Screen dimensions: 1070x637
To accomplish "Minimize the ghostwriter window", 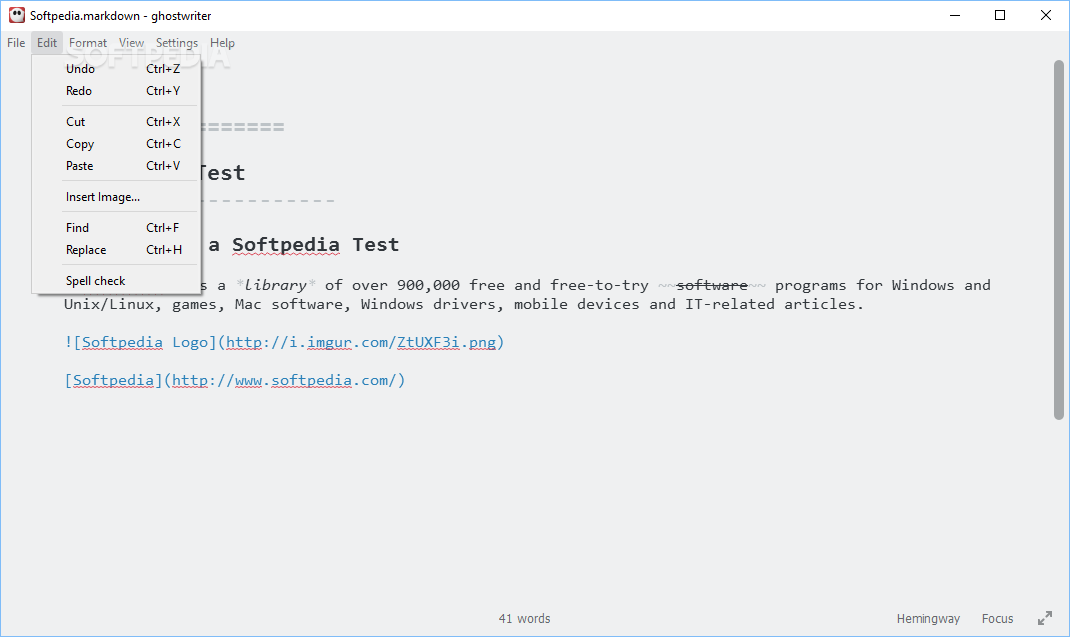I will (955, 15).
